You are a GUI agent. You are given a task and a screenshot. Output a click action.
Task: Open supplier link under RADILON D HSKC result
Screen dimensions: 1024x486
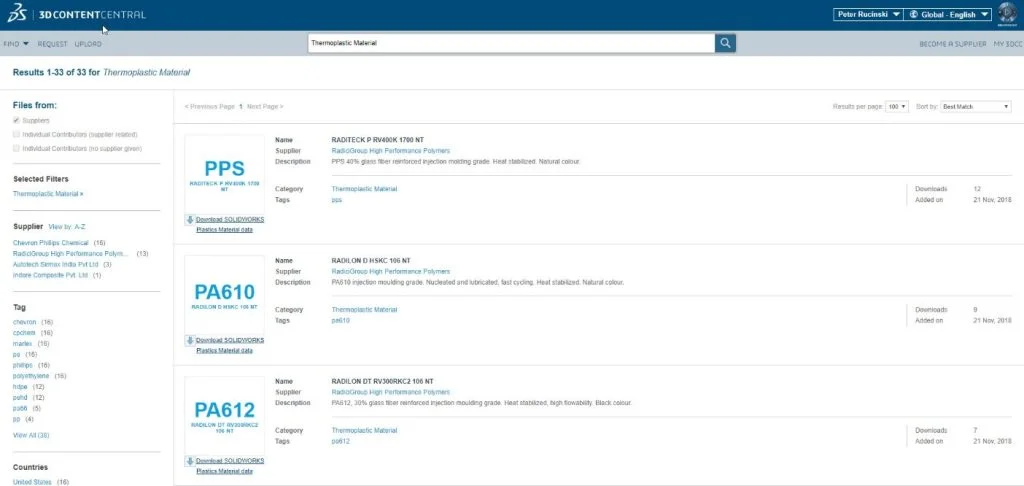click(391, 271)
